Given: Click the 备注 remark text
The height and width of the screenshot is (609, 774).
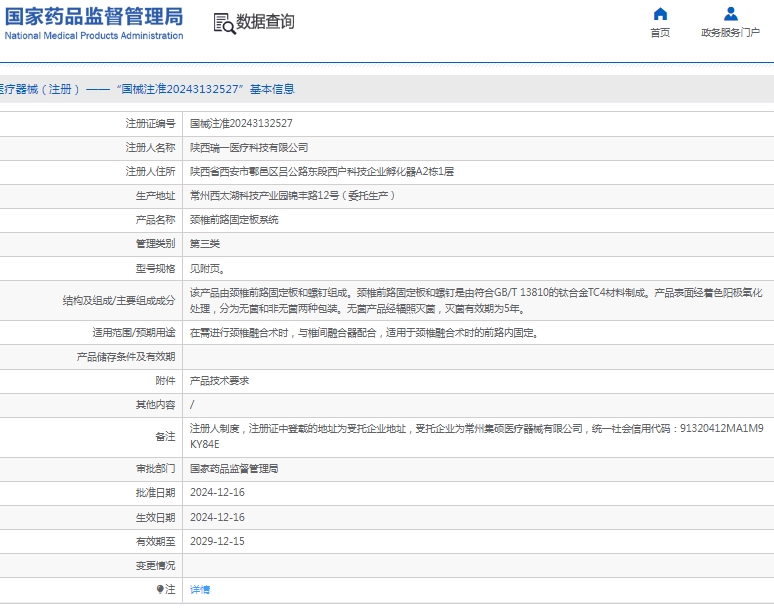Looking at the screenshot, I should (477, 436).
